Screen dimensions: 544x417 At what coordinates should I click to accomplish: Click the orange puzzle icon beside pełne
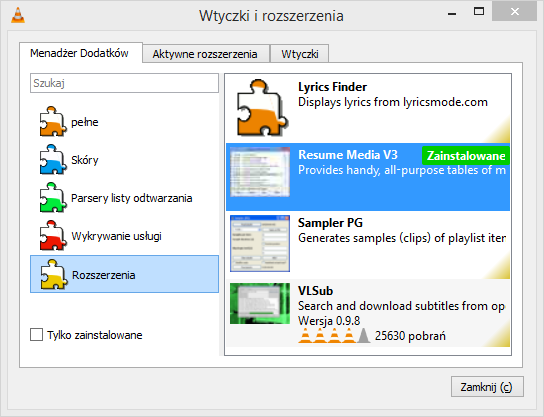(53, 121)
